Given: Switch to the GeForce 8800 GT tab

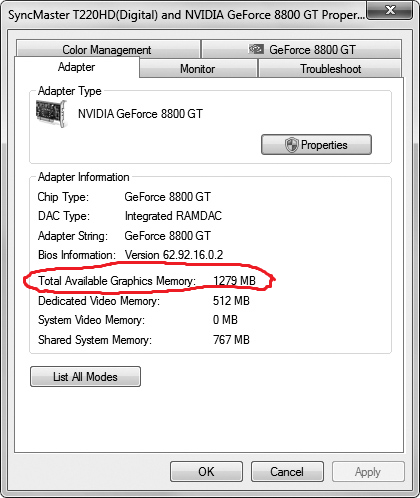Looking at the screenshot, I should coord(301,49).
